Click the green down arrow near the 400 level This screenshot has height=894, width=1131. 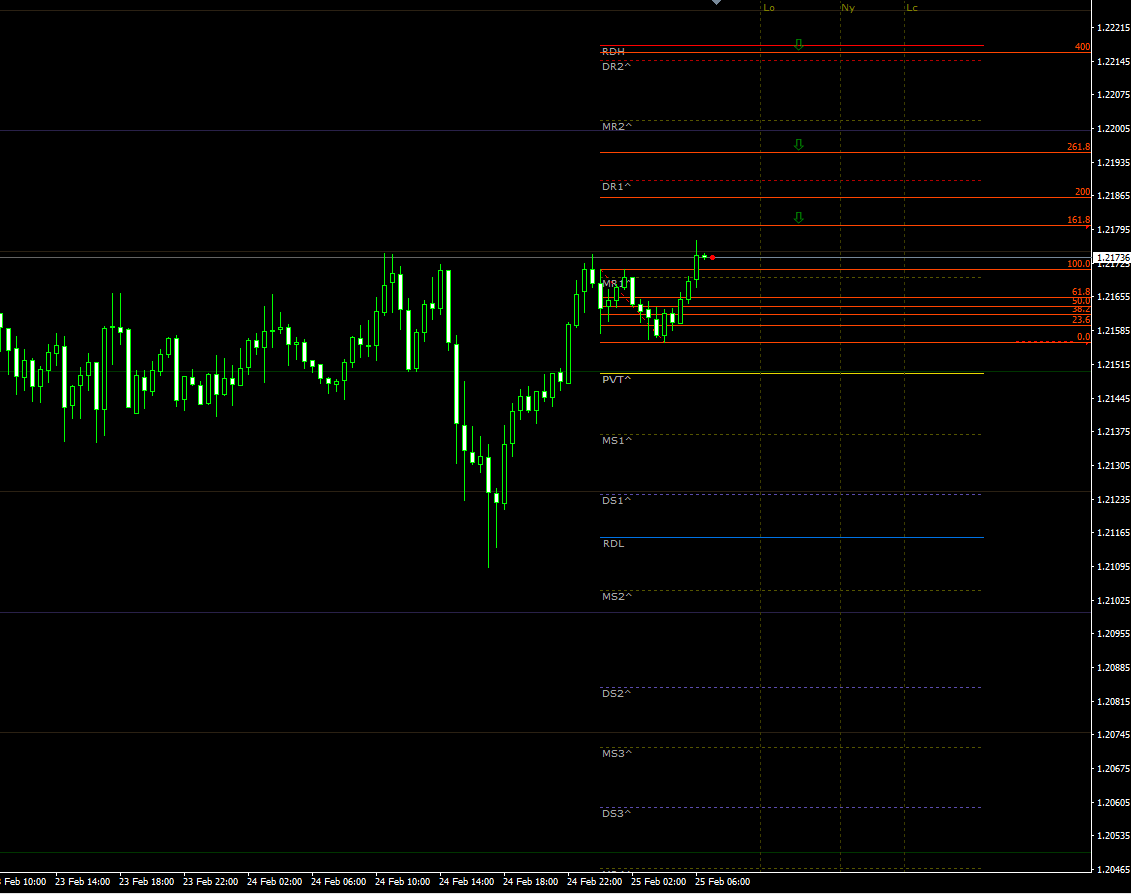pos(798,45)
